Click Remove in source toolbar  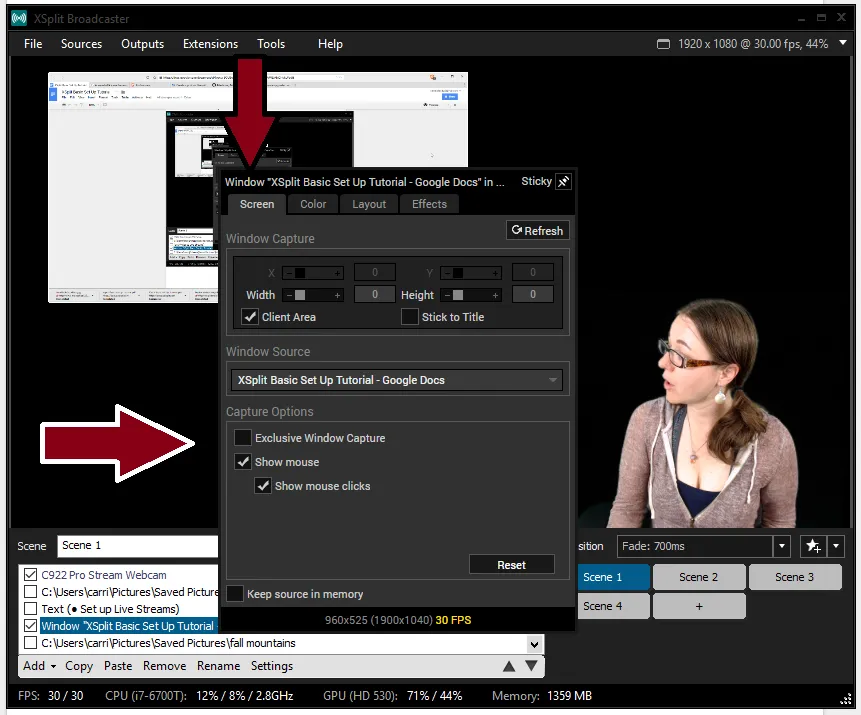pyautogui.click(x=165, y=666)
